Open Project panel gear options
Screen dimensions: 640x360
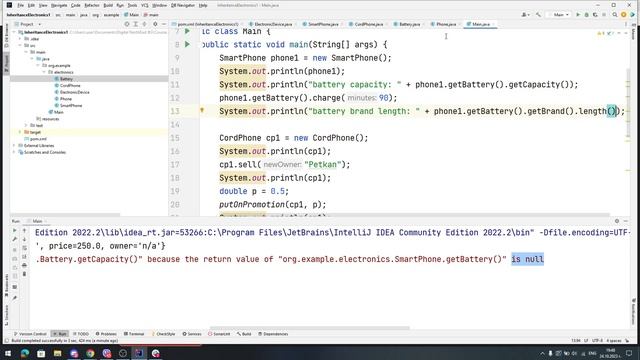(x=155, y=24)
